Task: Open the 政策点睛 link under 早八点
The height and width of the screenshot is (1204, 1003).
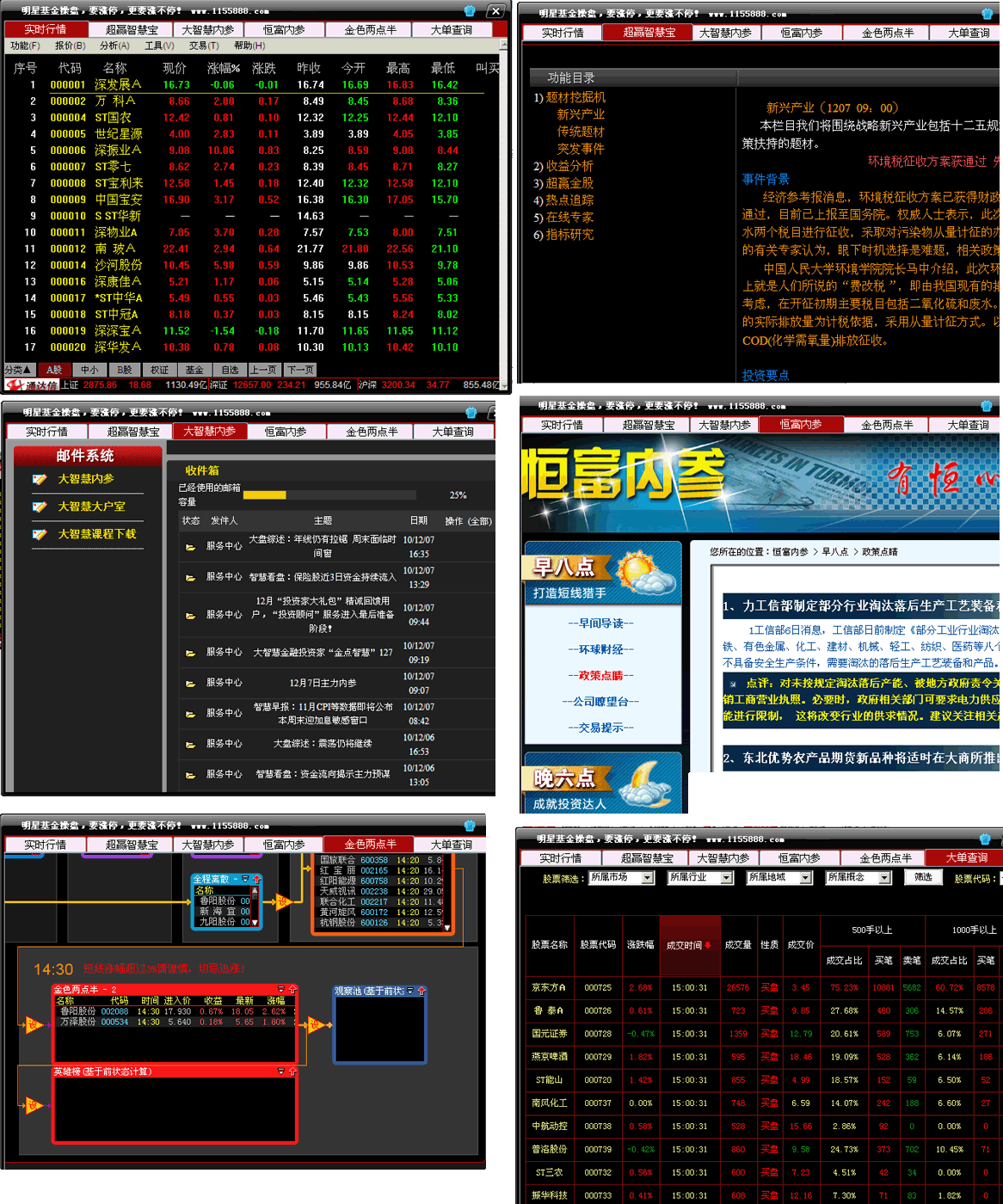Action: click(600, 676)
